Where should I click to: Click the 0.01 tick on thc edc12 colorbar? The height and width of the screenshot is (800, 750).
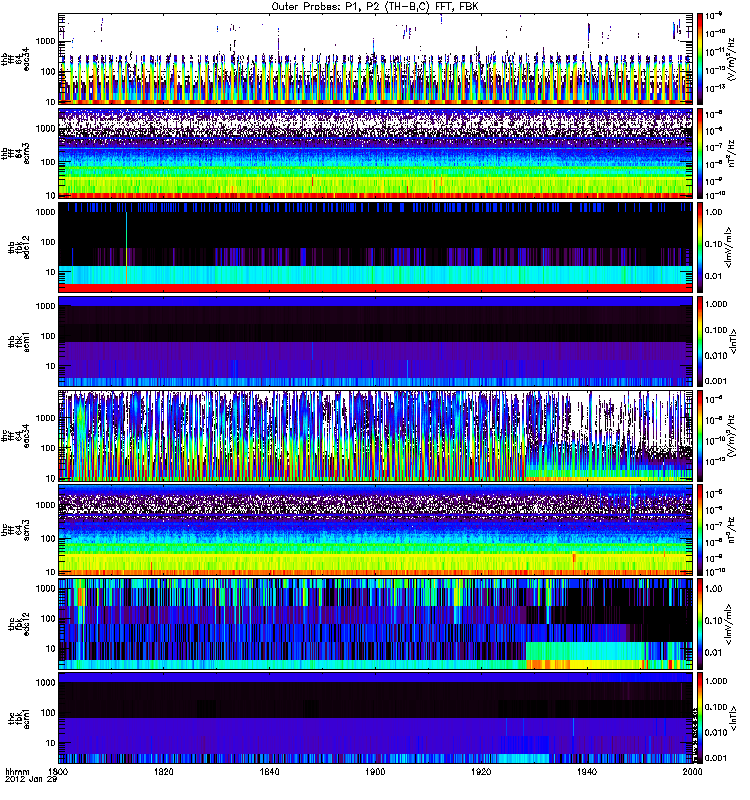tap(714, 653)
